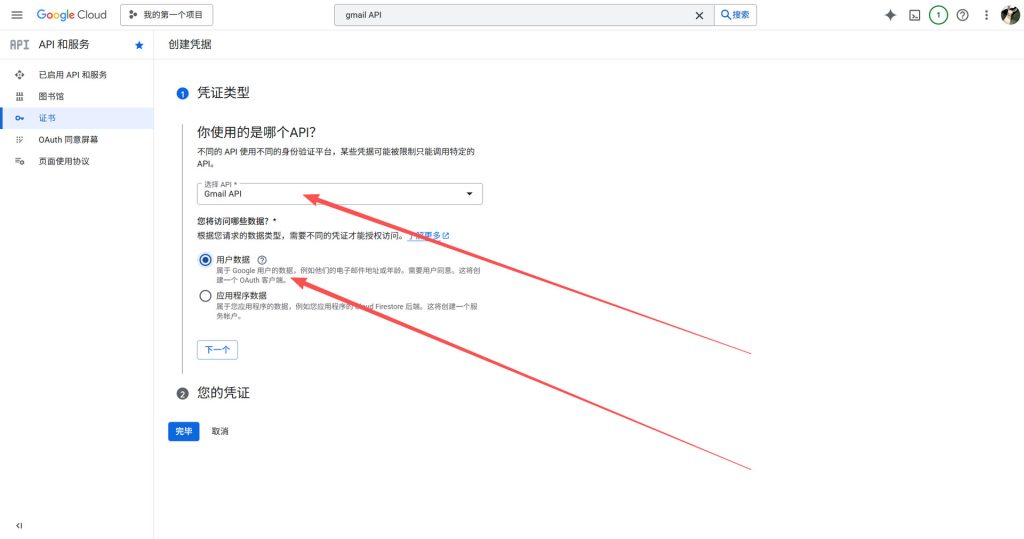Image resolution: width=1024 pixels, height=539 pixels.
Task: Click the Gemini sparkle icon
Action: pos(890,15)
